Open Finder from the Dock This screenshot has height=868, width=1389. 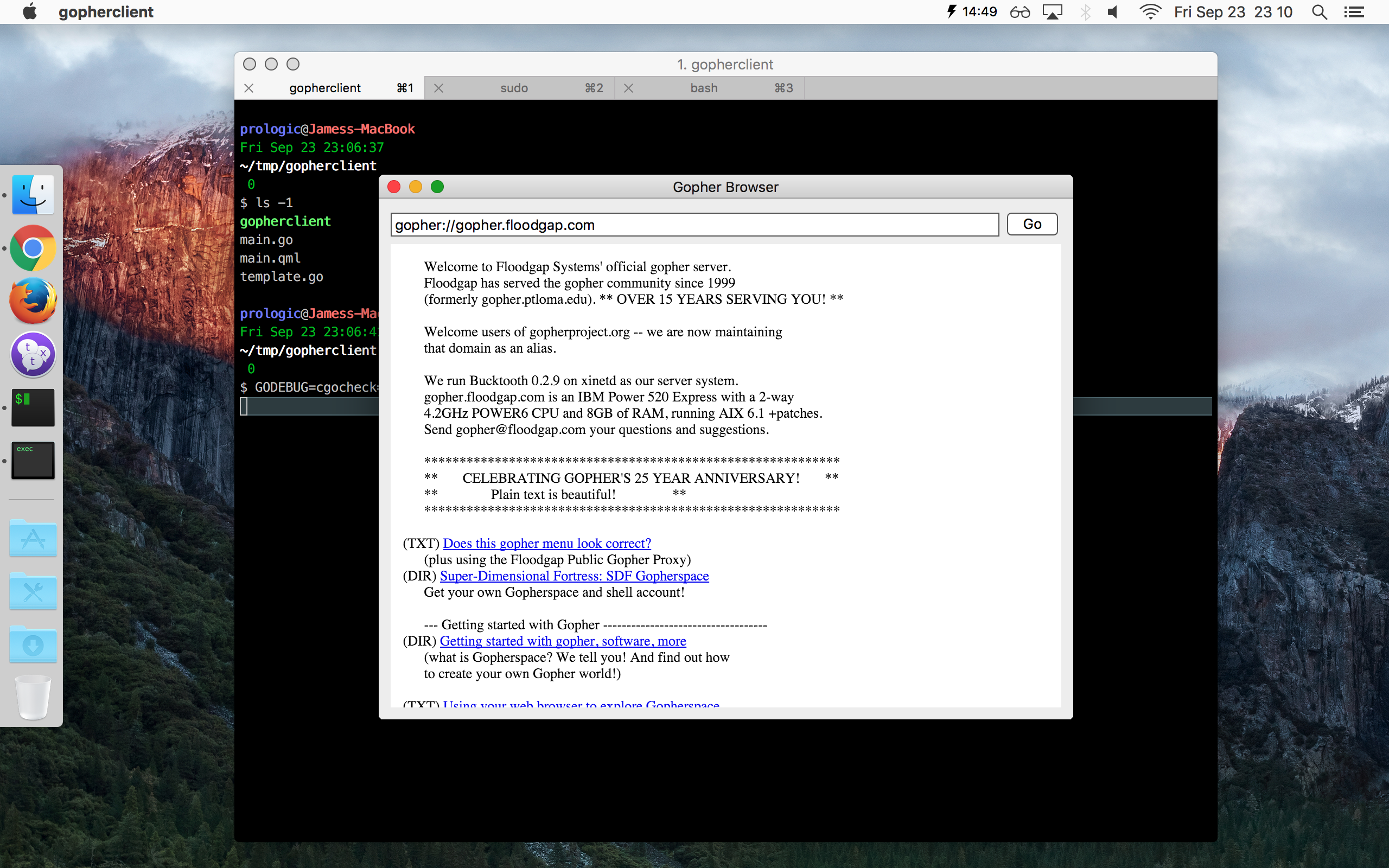point(33,195)
